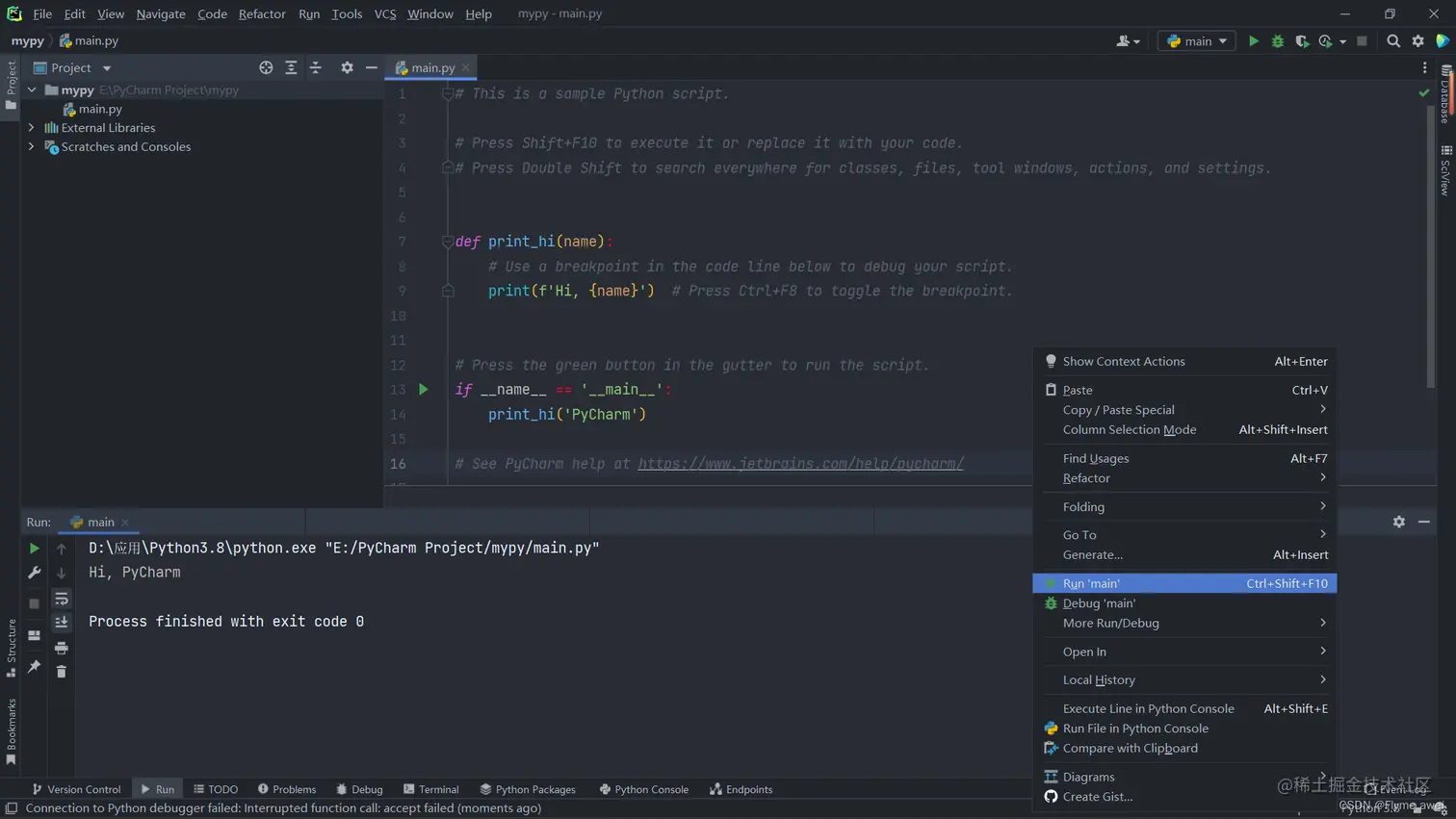Run with coverage from the top toolbar
Image resolution: width=1456 pixels, height=819 pixels.
click(1302, 41)
